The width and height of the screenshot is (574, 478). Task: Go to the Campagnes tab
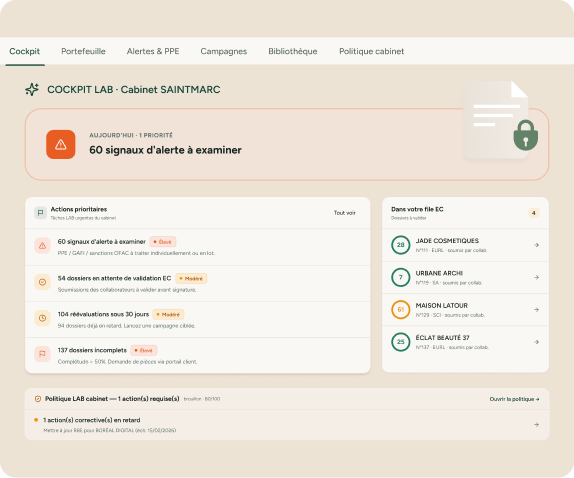224,51
